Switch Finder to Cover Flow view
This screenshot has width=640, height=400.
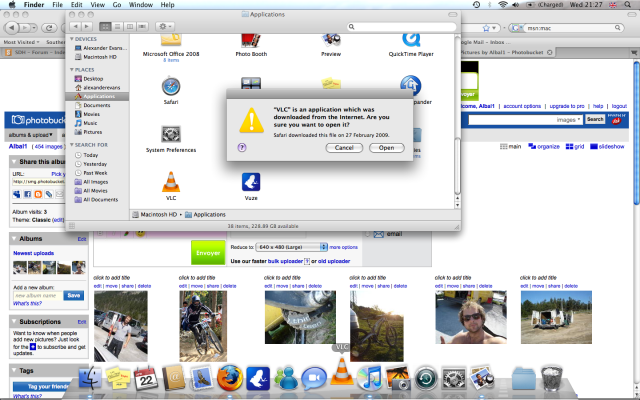(142, 27)
